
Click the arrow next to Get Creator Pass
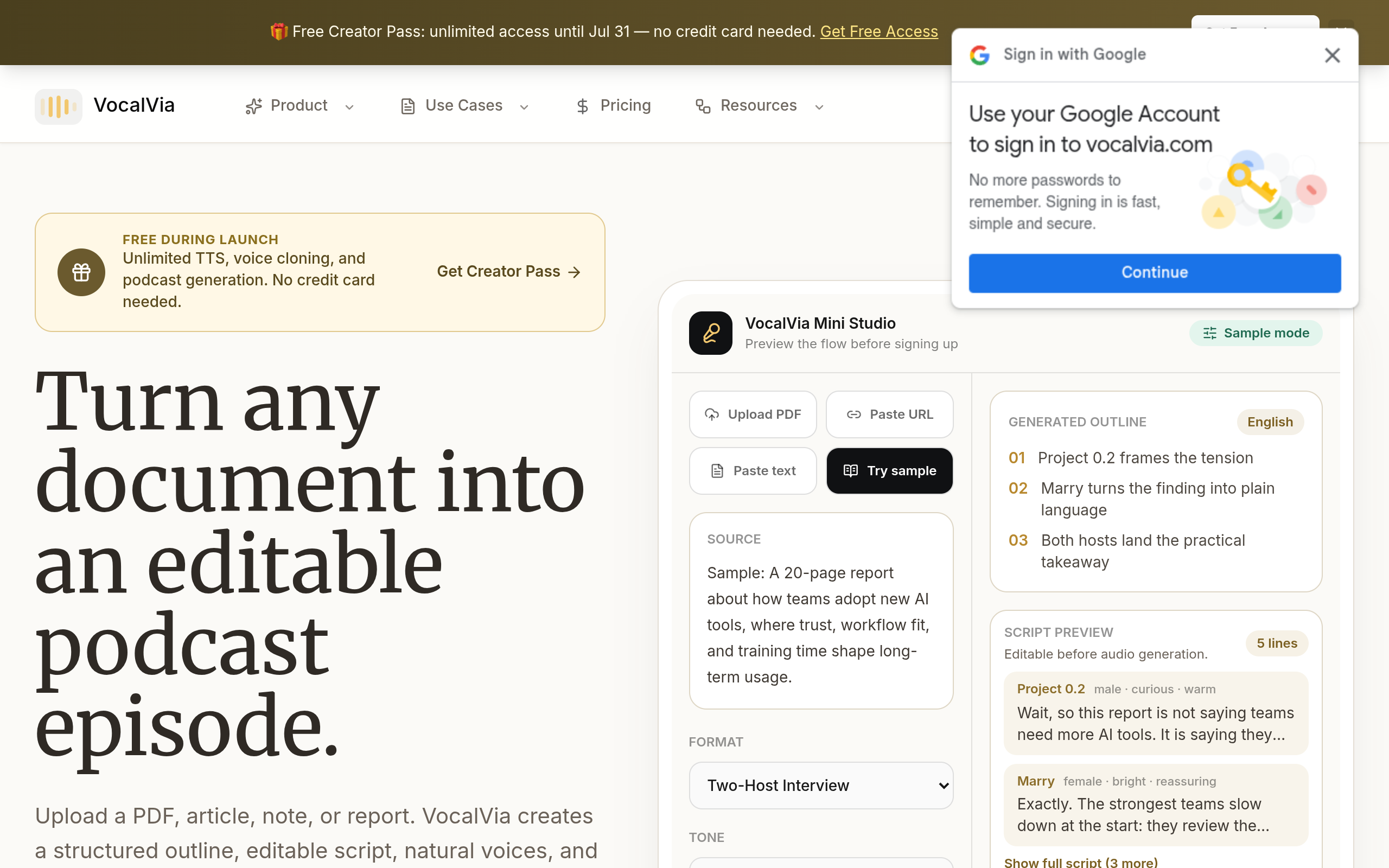pos(575,272)
